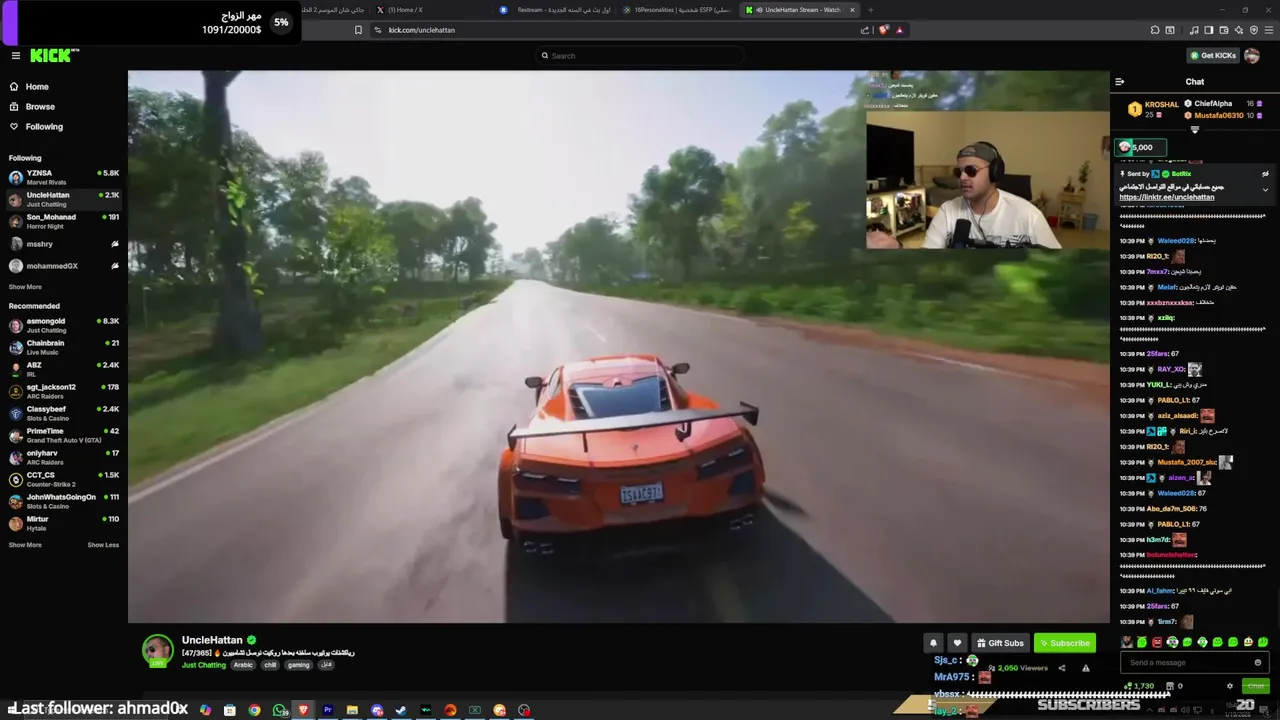Collapse pinned message chevron
Viewport: 1280px width, 720px height.
click(x=1265, y=189)
